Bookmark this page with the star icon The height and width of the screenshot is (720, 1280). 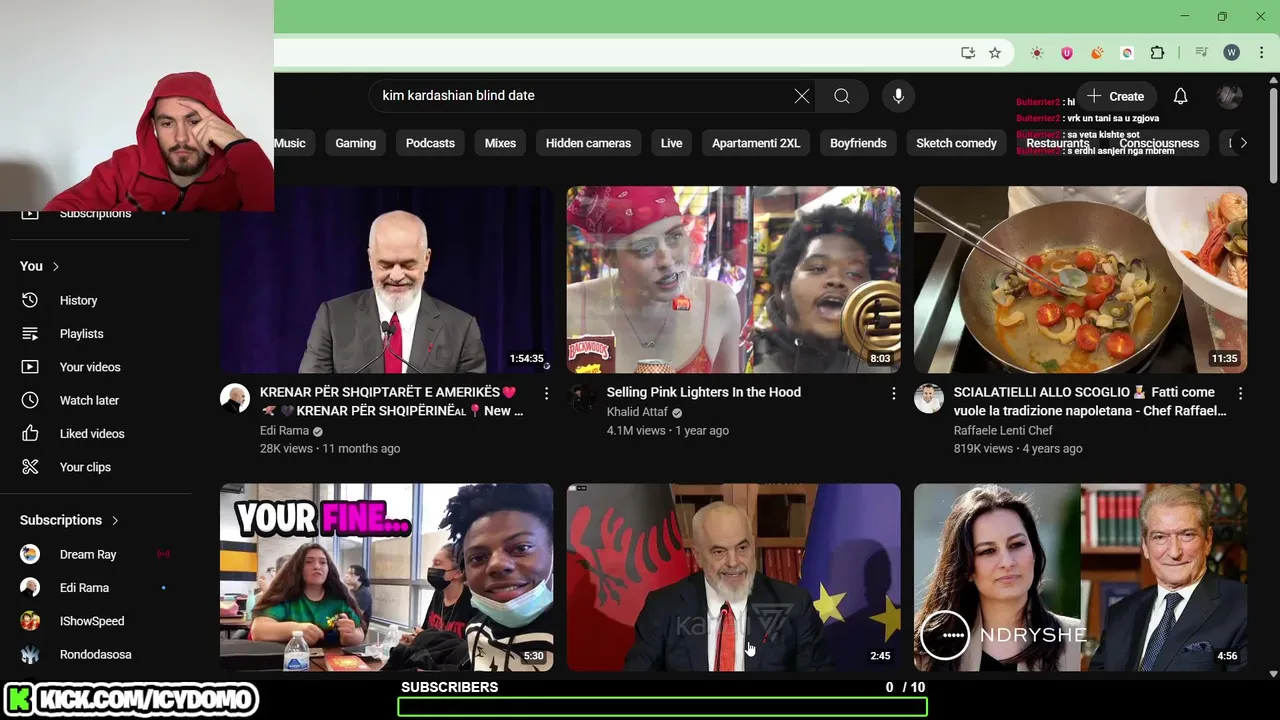[995, 53]
